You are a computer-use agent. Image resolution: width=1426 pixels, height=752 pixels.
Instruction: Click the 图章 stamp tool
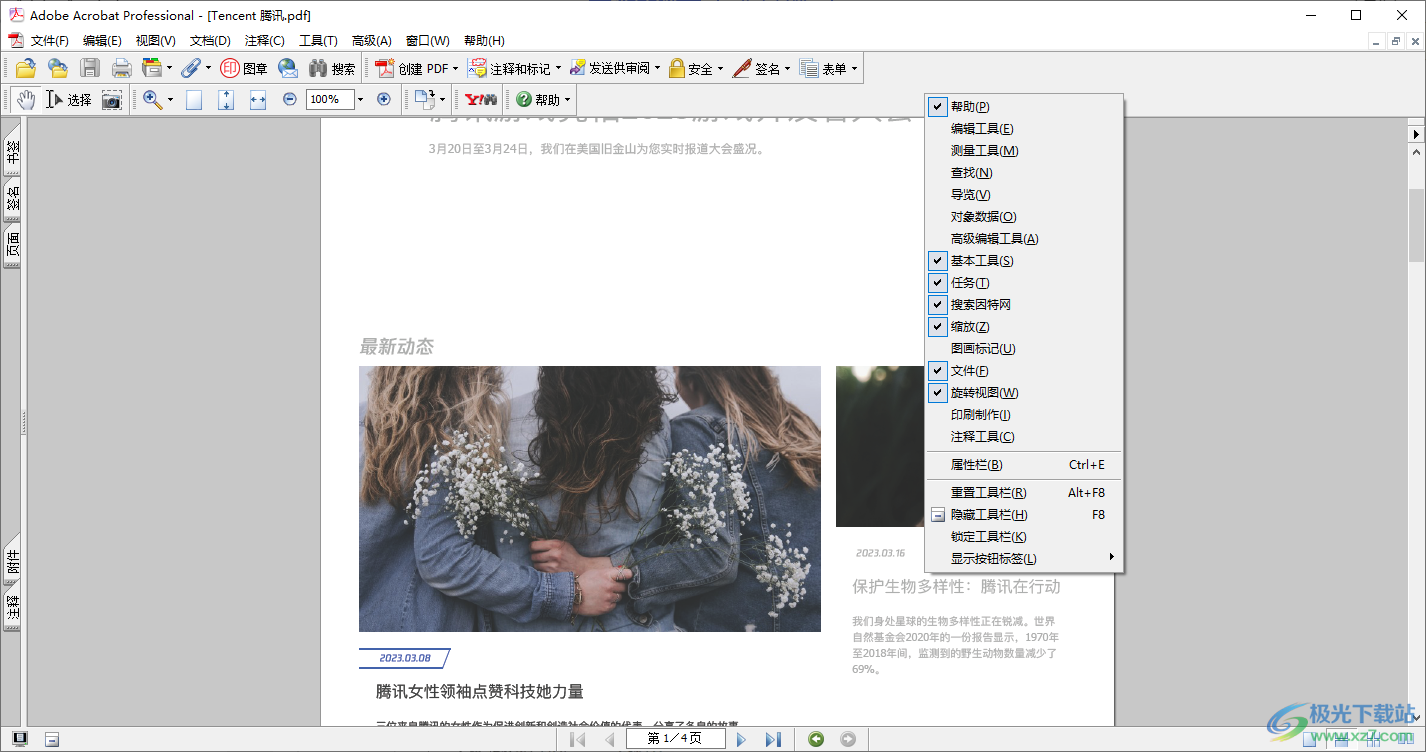pyautogui.click(x=244, y=68)
